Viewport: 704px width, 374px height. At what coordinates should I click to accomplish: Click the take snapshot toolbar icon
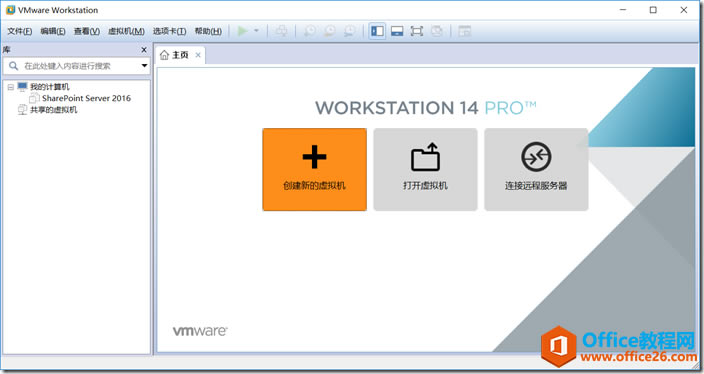click(309, 31)
